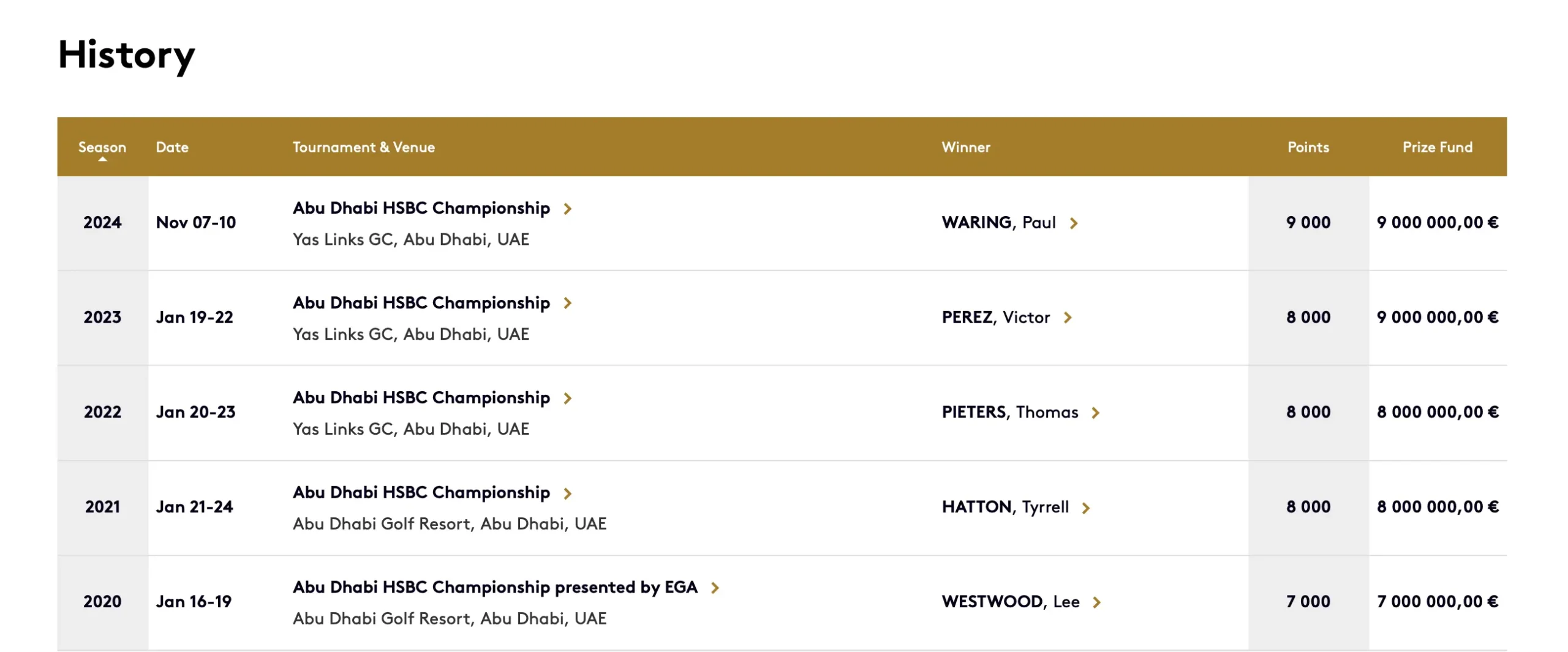This screenshot has height=652, width=1568.
Task: Sort the table by Winner column
Action: [x=966, y=147]
